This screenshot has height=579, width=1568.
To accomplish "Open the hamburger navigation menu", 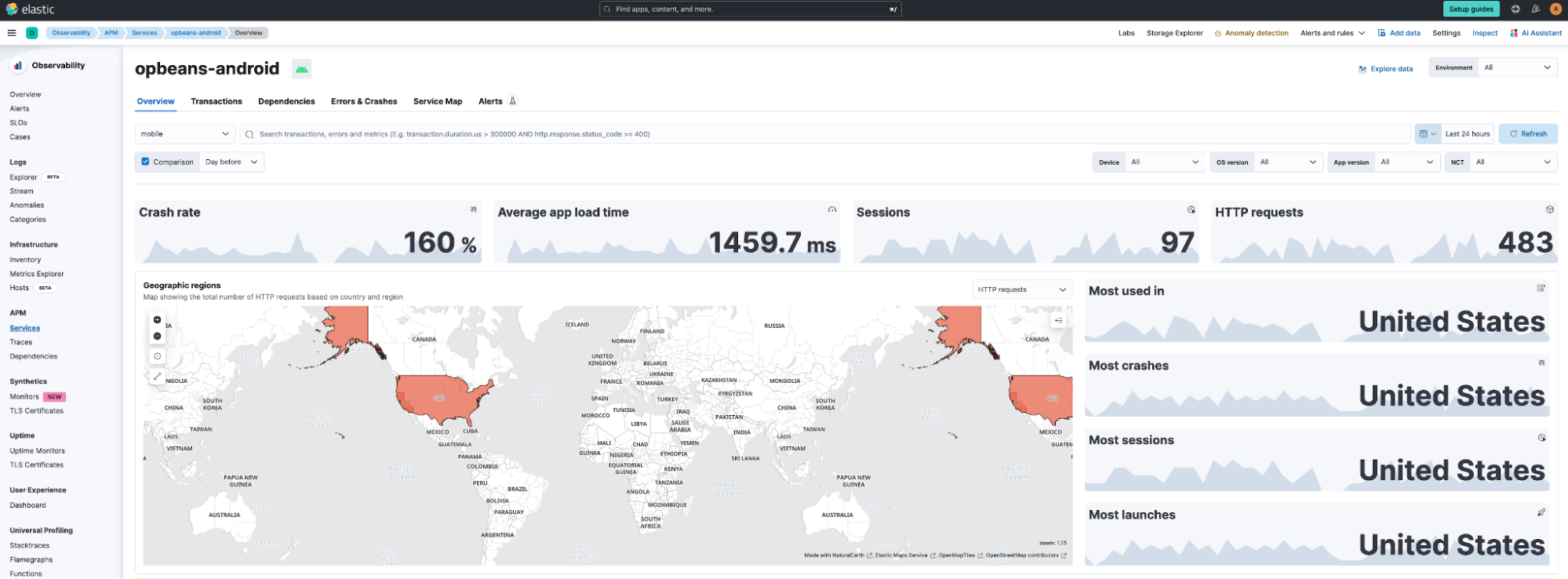I will [12, 33].
